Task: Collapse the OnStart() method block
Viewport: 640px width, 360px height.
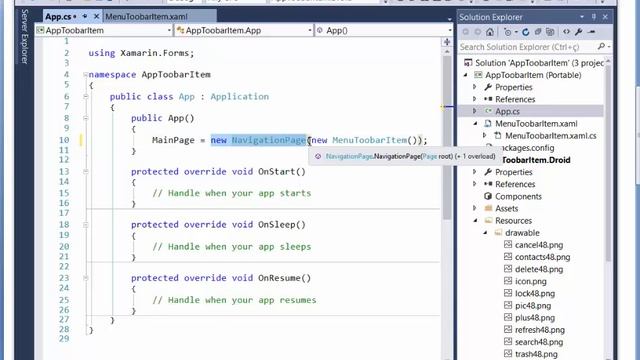Action: tap(85, 172)
